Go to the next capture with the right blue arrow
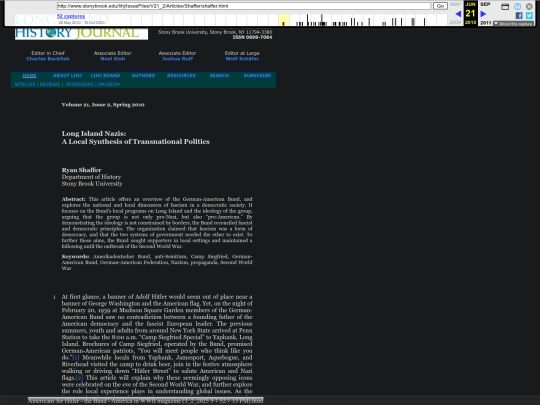Viewport: 540px width, 405px height. pos(483,14)
